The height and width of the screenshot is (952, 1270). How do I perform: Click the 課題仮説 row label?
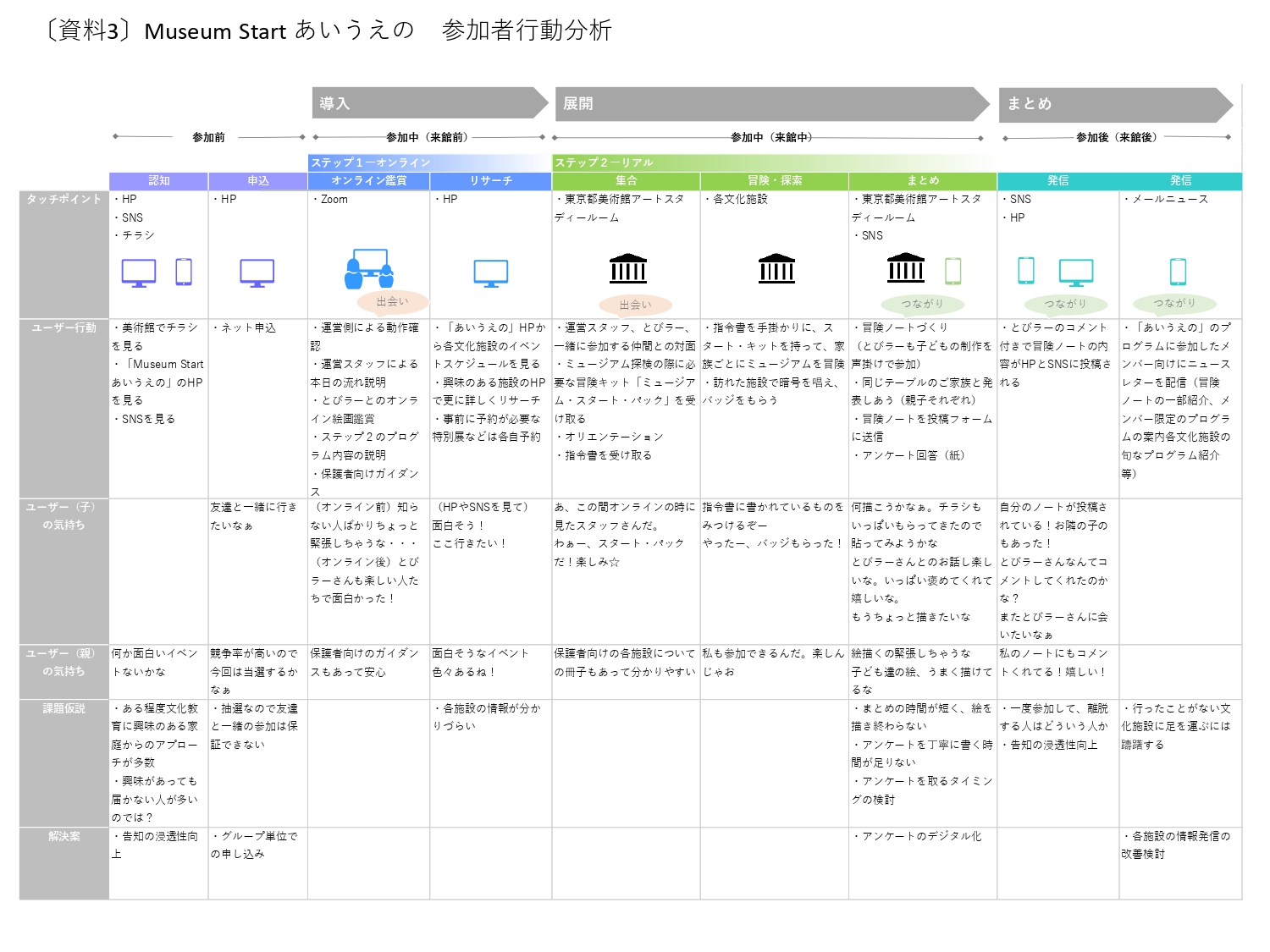click(x=64, y=708)
